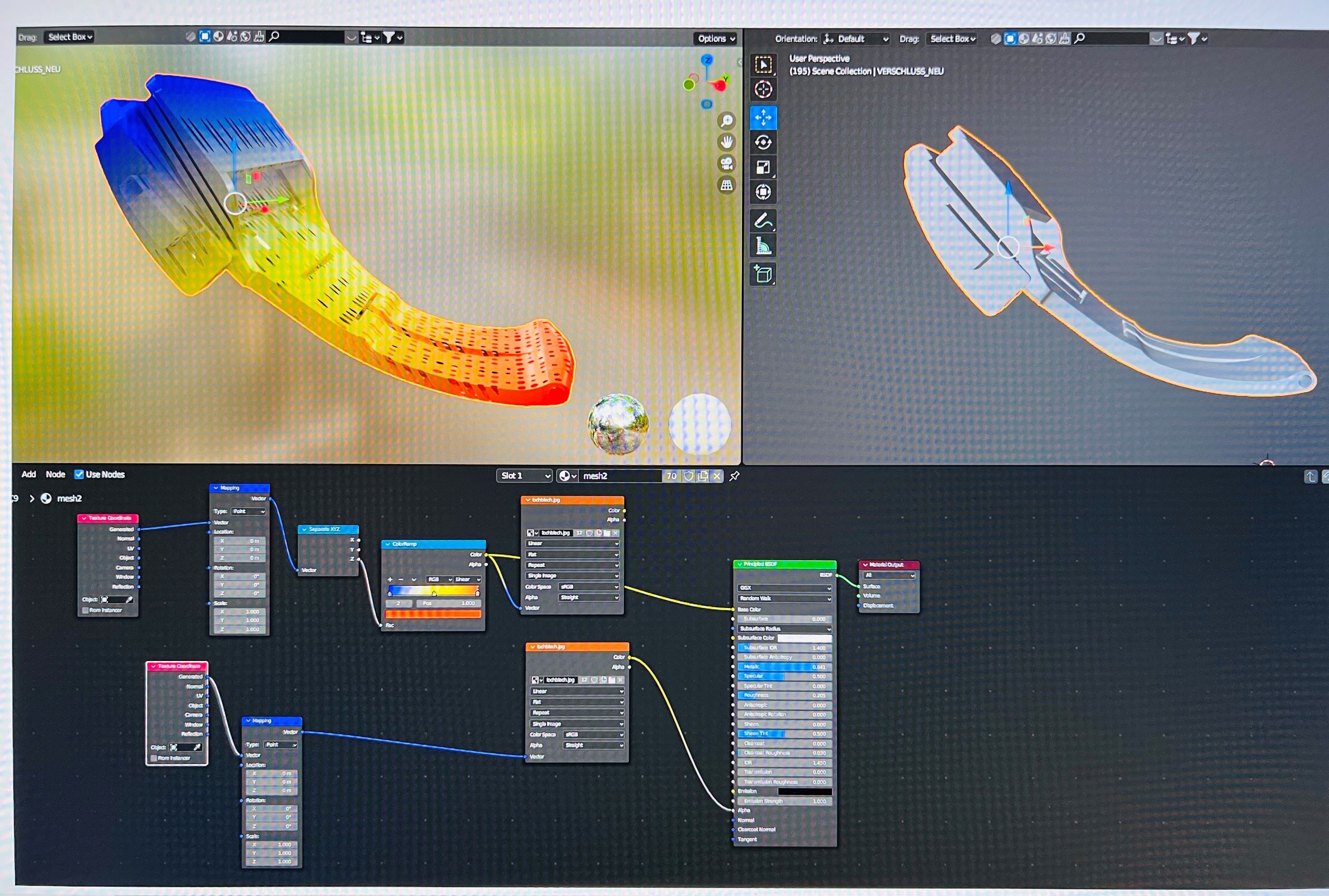
Task: Open the Node menu in node editor
Action: [x=55, y=474]
